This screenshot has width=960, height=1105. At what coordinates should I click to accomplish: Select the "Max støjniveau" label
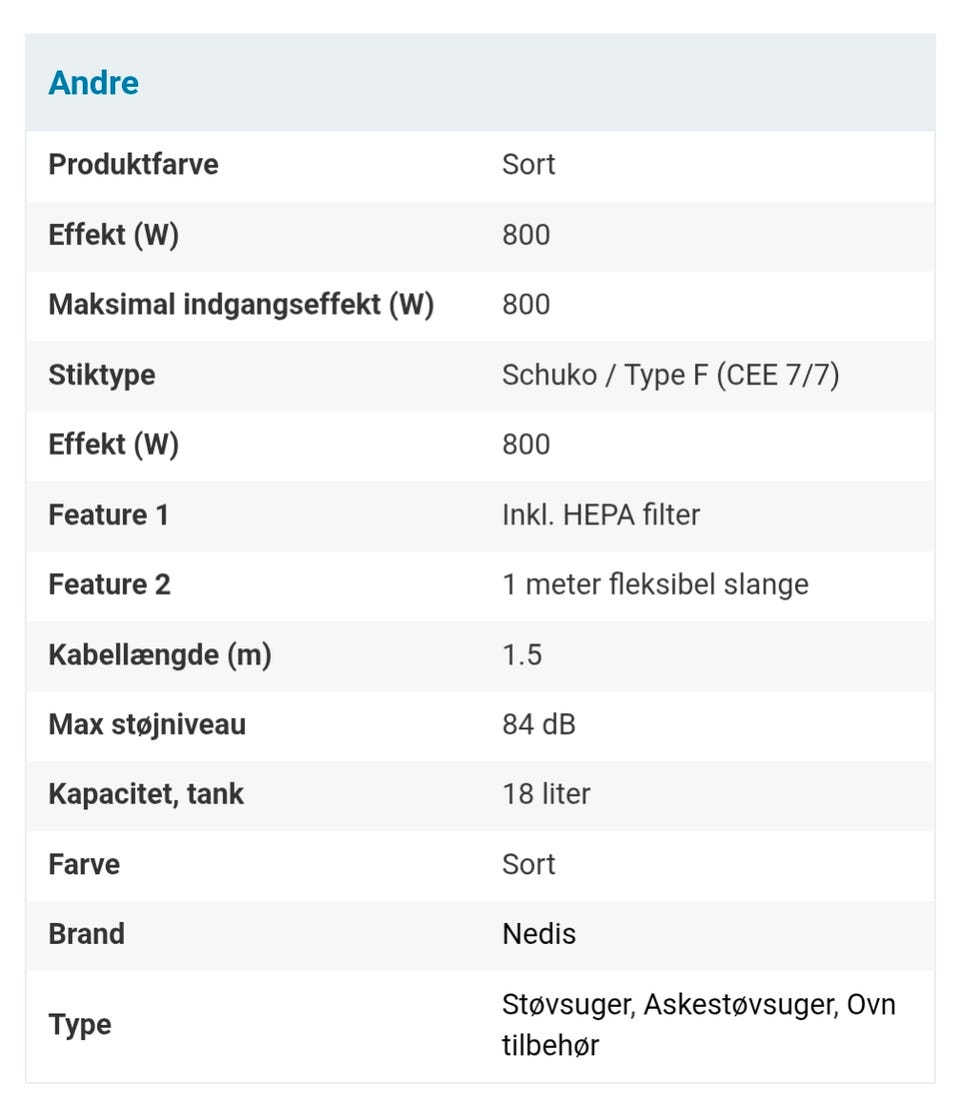click(x=147, y=724)
